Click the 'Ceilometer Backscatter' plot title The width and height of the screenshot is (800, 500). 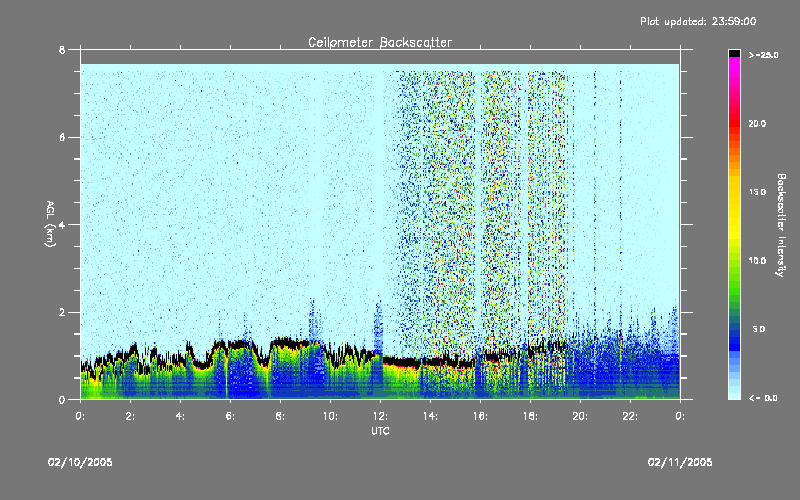coord(380,42)
